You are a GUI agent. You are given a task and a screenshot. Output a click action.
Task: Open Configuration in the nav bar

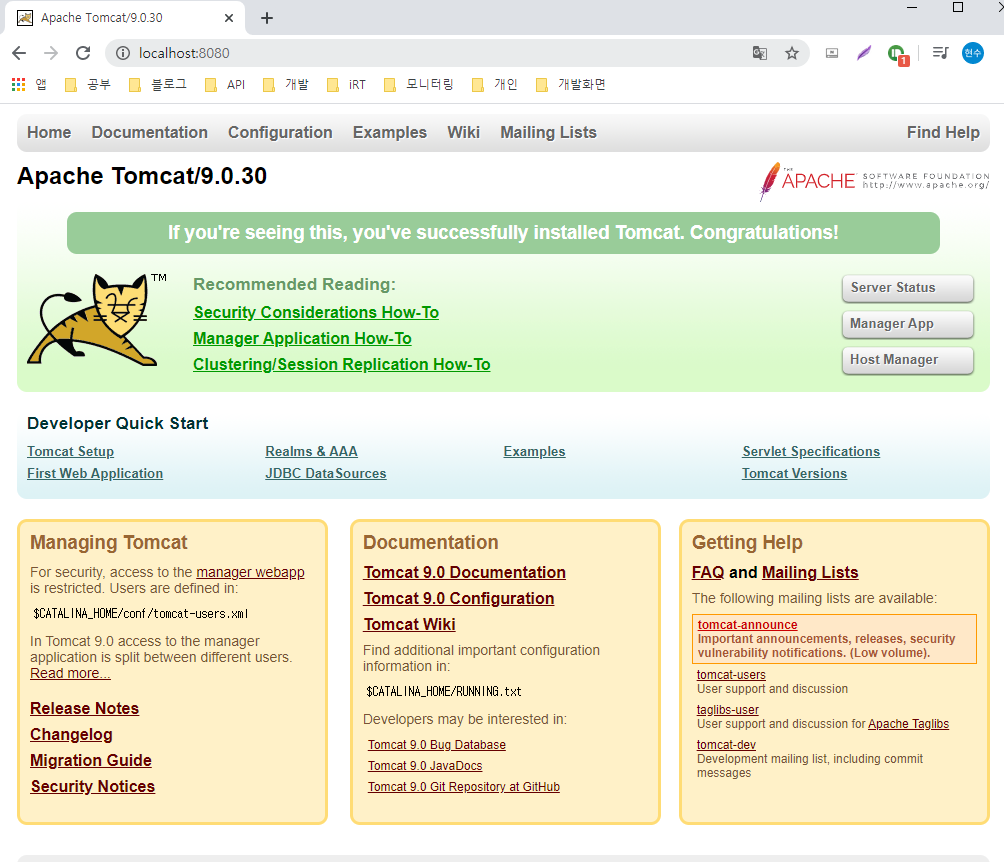[280, 133]
